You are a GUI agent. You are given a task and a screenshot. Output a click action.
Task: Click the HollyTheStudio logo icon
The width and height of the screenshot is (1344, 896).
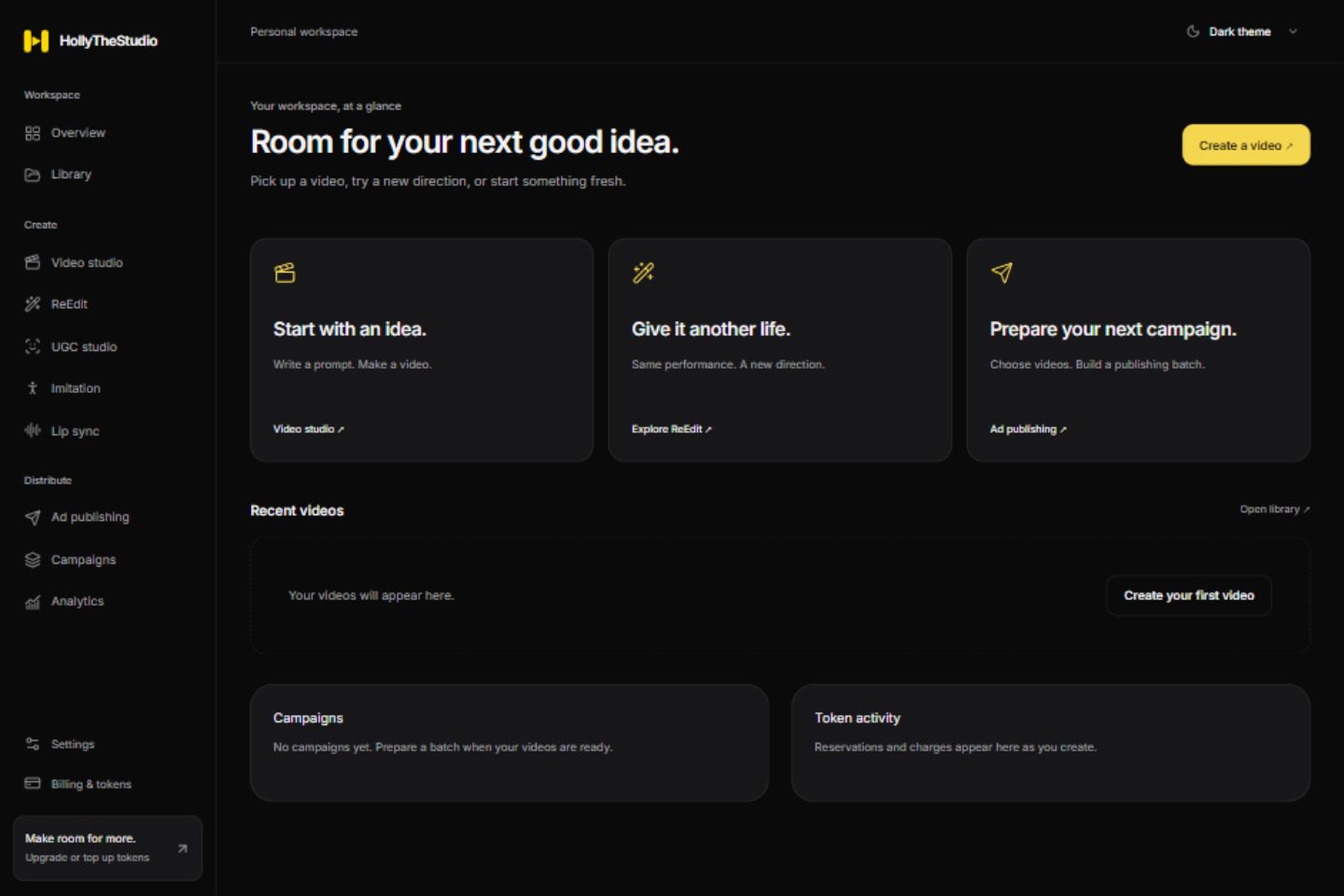(35, 40)
